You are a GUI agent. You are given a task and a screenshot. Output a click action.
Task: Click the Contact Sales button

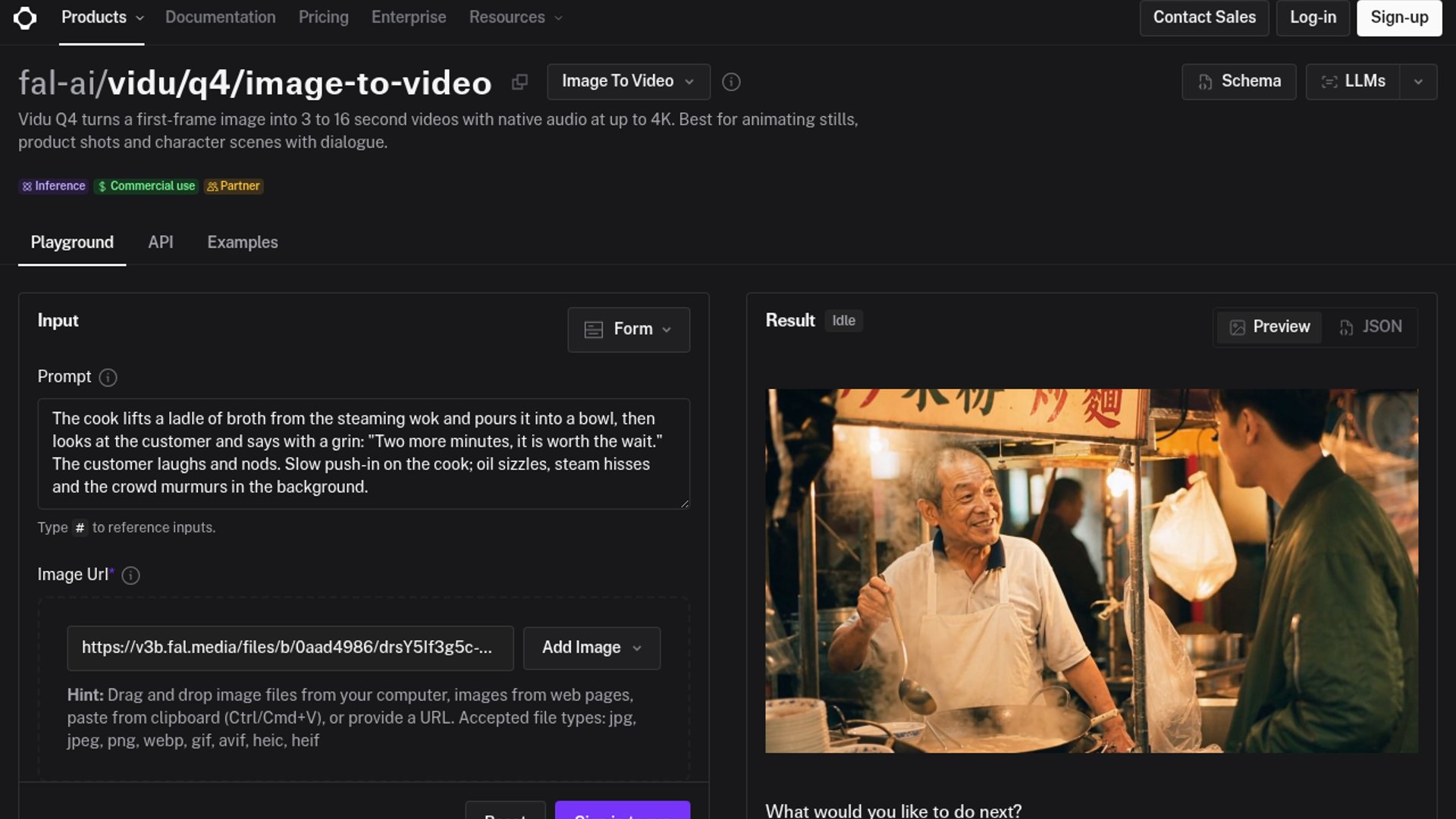pos(1204,17)
